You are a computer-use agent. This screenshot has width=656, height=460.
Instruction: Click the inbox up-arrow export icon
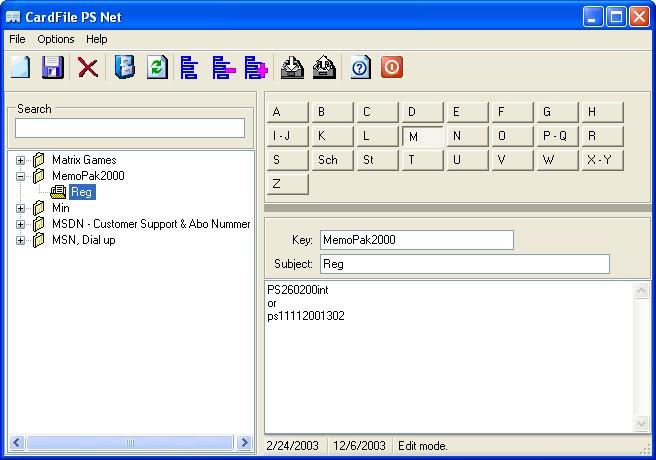324,67
